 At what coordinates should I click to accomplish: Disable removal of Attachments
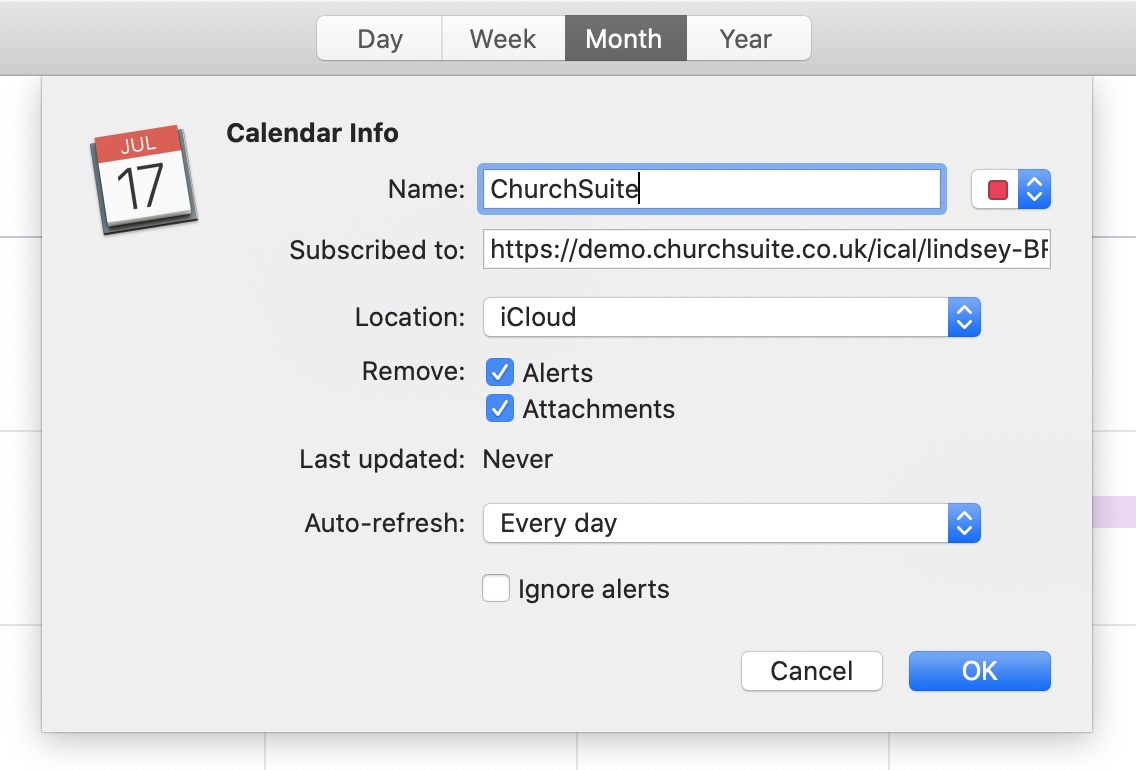point(500,408)
